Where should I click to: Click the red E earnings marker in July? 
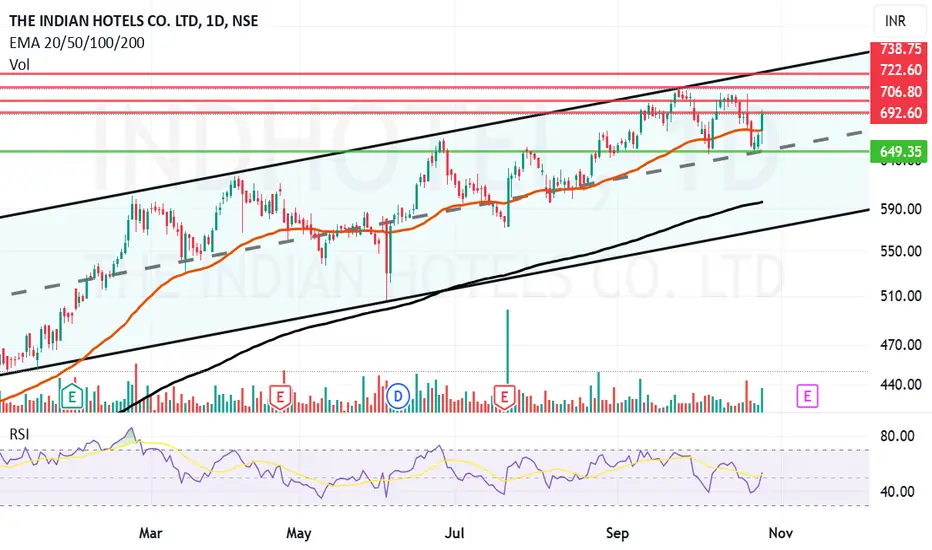tap(504, 397)
